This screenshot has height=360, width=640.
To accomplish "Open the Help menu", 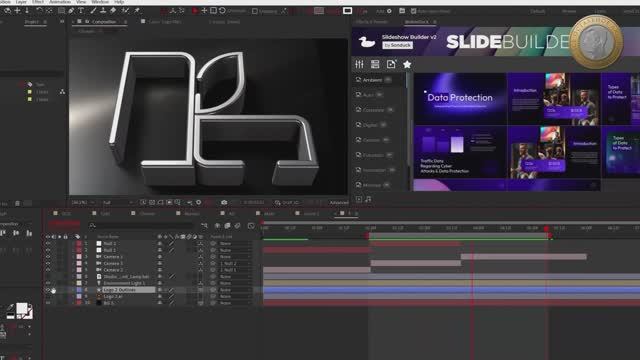I will tap(119, 2).
